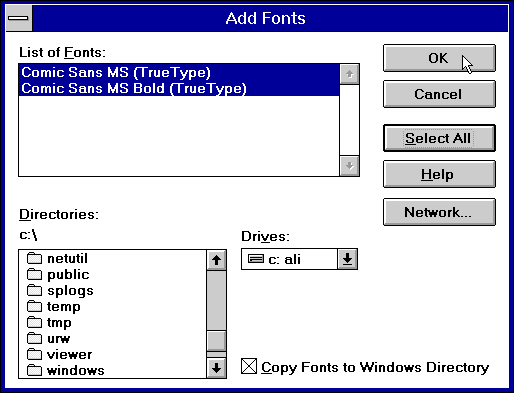Click the List of Fonts label
This screenshot has width=514, height=393.
coord(62,52)
